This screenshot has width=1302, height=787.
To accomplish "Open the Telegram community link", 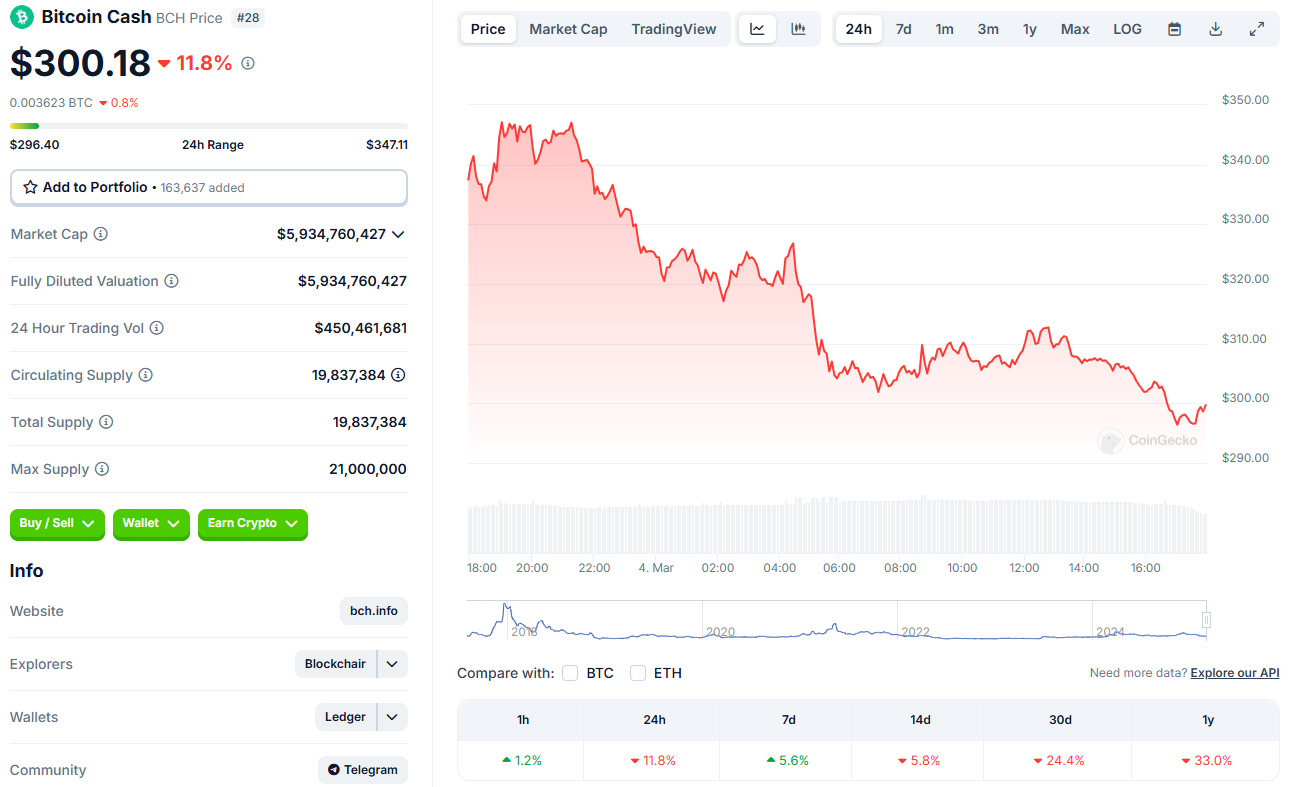I will point(363,770).
